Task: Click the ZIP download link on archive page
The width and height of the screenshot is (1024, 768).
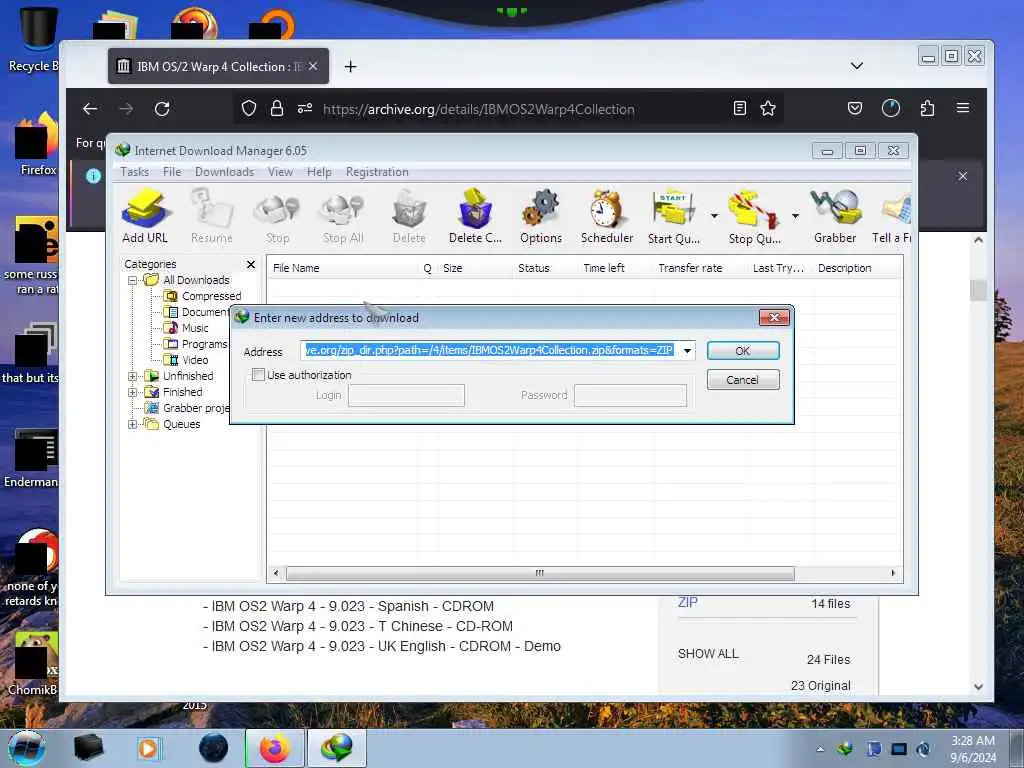Action: point(688,602)
